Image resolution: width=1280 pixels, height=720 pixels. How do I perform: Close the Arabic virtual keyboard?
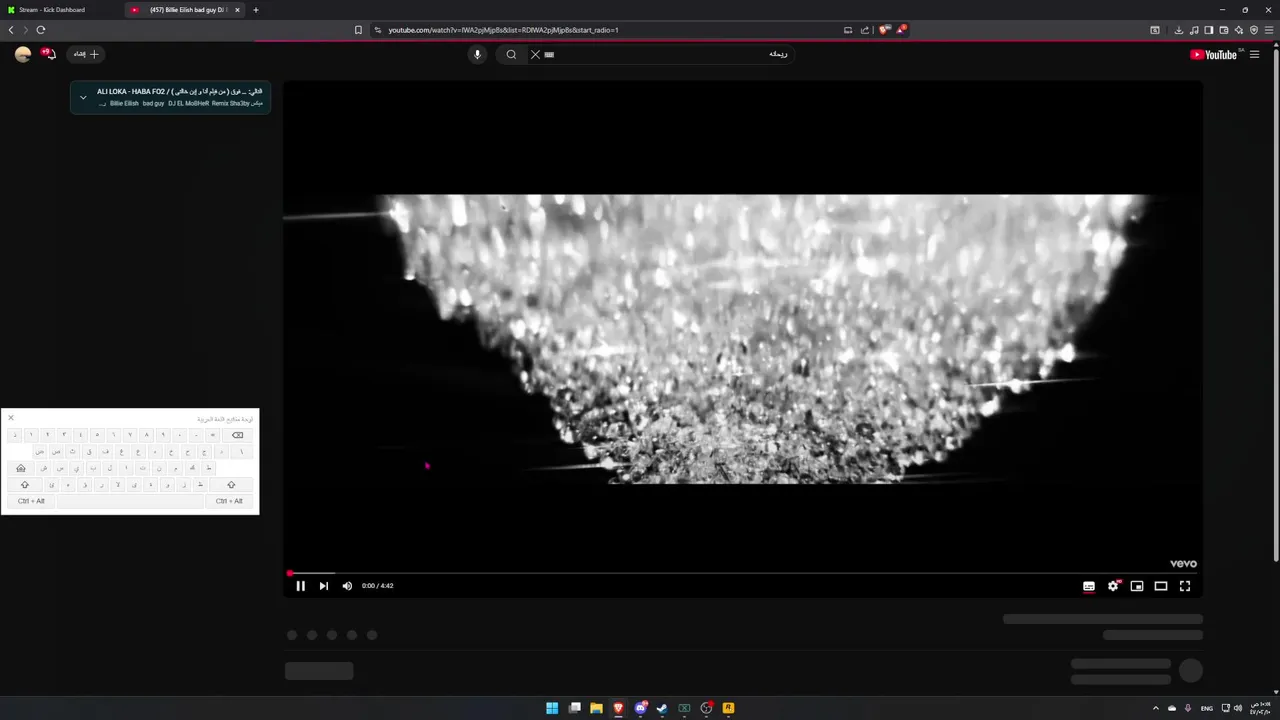pos(11,418)
